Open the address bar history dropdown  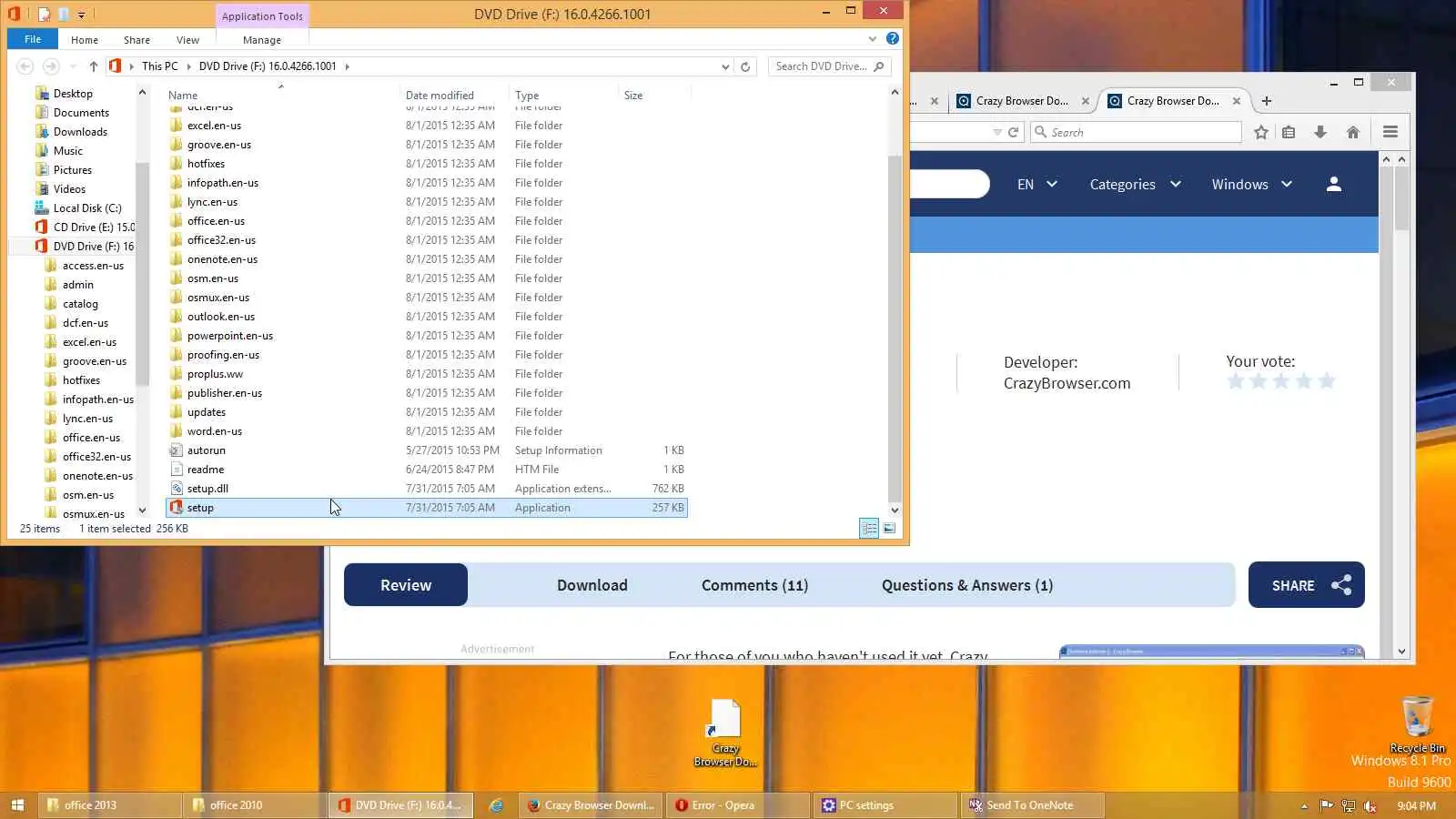(725, 66)
